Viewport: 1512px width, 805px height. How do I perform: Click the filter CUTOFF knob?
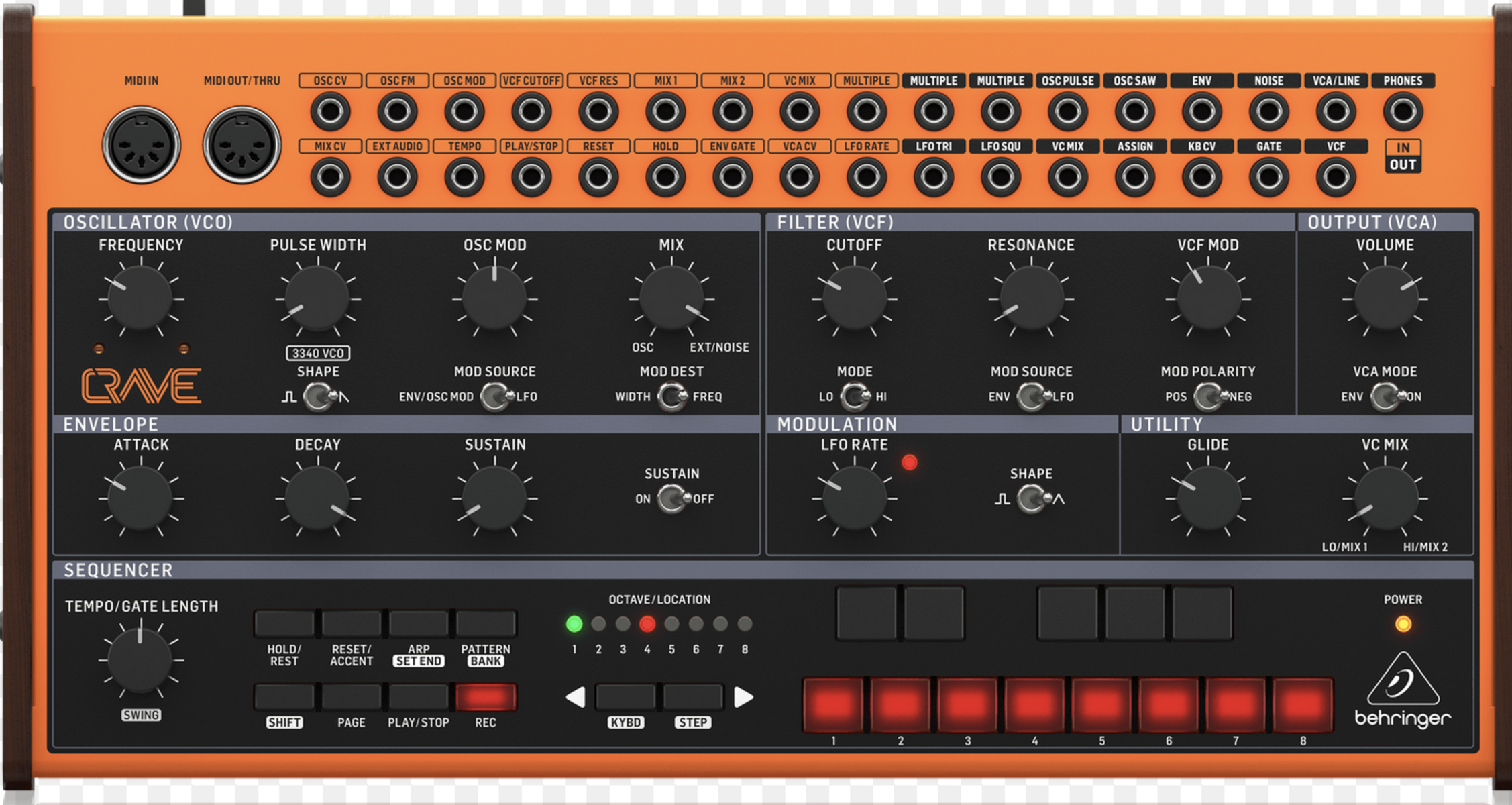[855, 298]
